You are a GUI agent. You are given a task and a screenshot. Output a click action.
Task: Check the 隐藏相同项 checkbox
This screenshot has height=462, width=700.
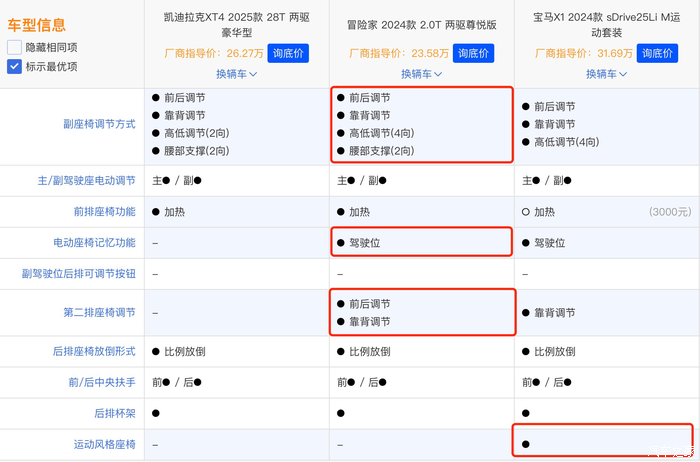(15, 48)
